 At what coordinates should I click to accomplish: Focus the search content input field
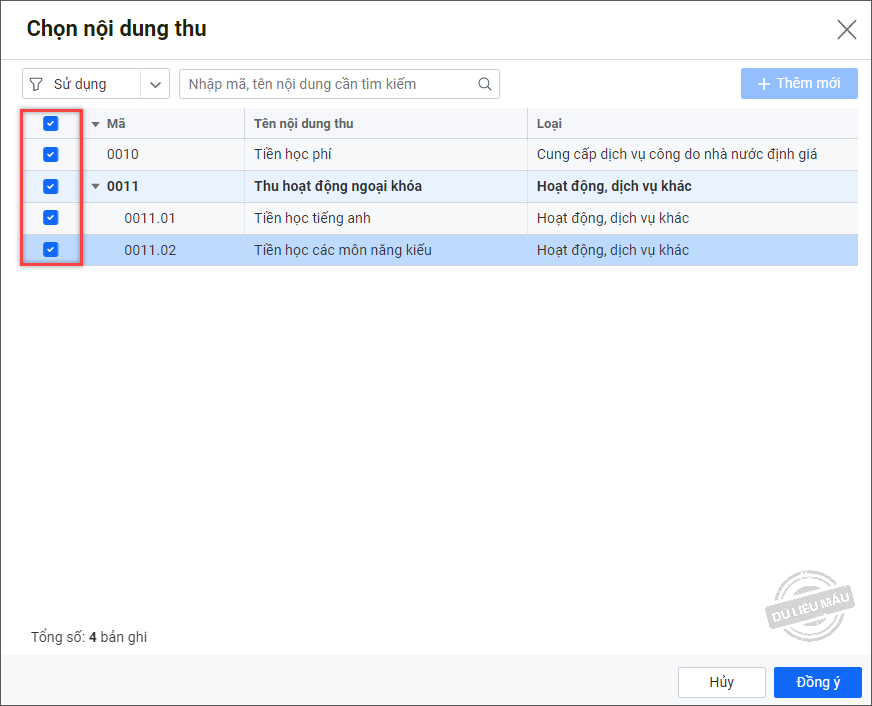pos(331,84)
